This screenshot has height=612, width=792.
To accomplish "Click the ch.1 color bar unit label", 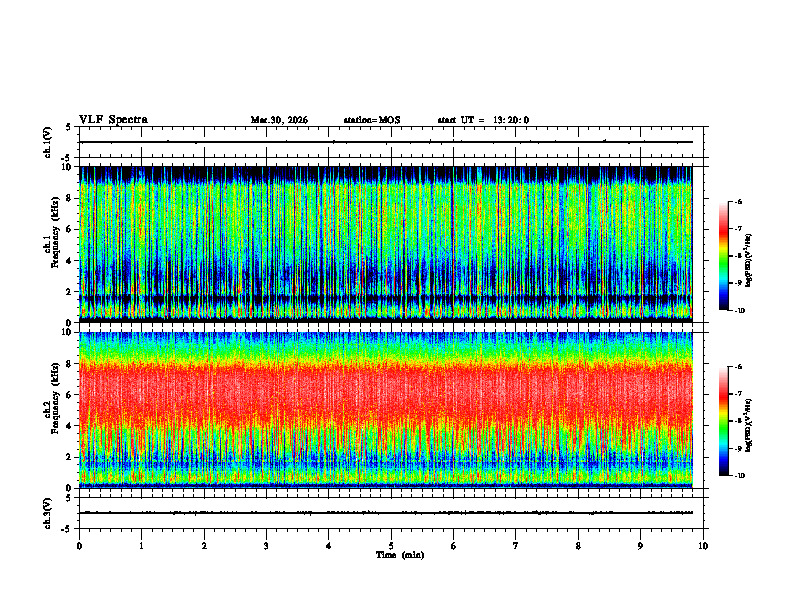I will coord(749,261).
